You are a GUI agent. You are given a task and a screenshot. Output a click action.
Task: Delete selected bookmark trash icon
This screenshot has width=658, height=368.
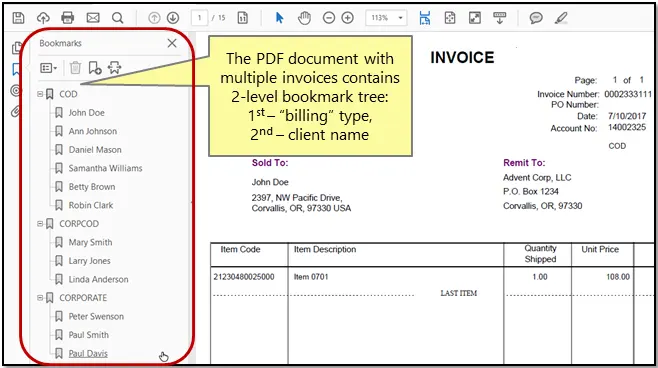click(x=75, y=67)
